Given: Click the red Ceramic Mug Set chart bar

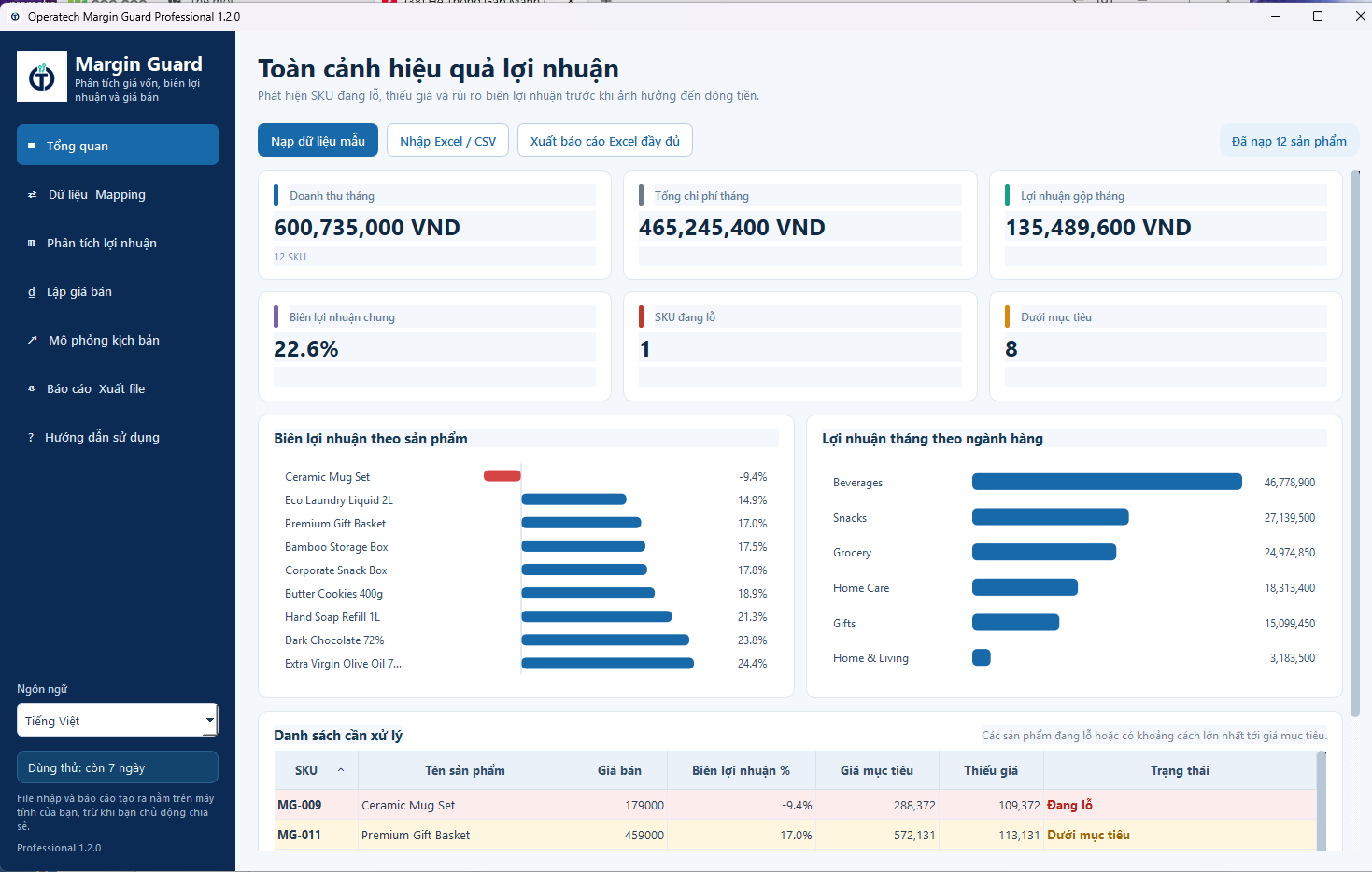Looking at the screenshot, I should pyautogui.click(x=502, y=476).
